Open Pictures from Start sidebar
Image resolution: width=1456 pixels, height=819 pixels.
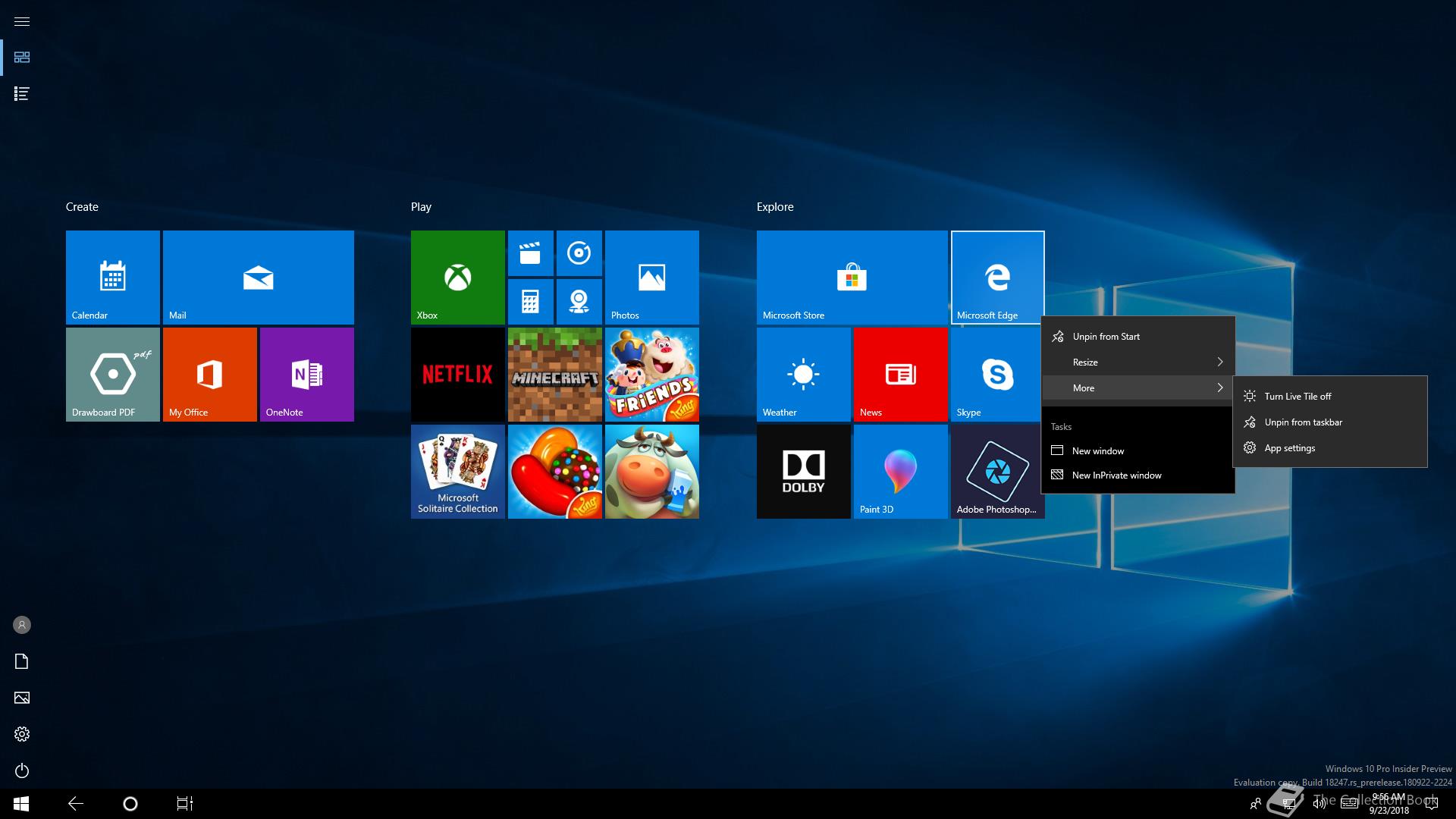[x=22, y=698]
